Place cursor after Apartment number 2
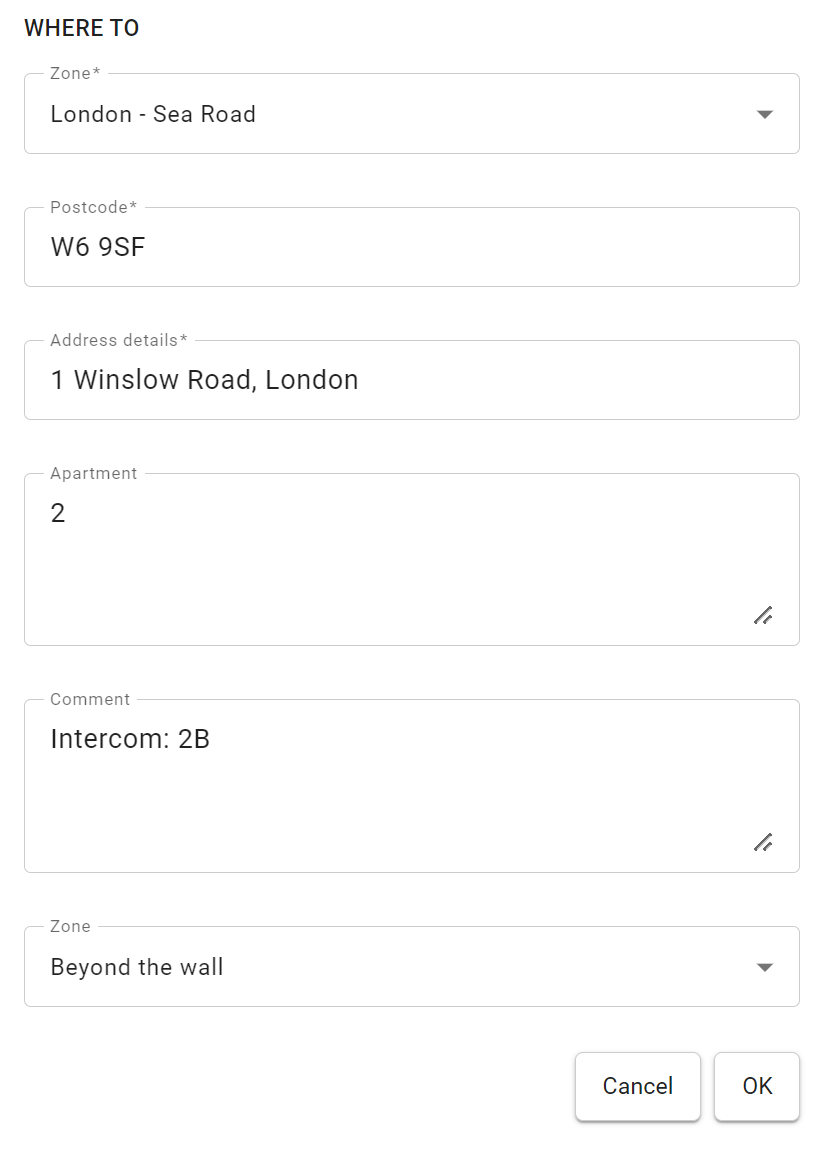Image resolution: width=825 pixels, height=1150 pixels. (67, 513)
